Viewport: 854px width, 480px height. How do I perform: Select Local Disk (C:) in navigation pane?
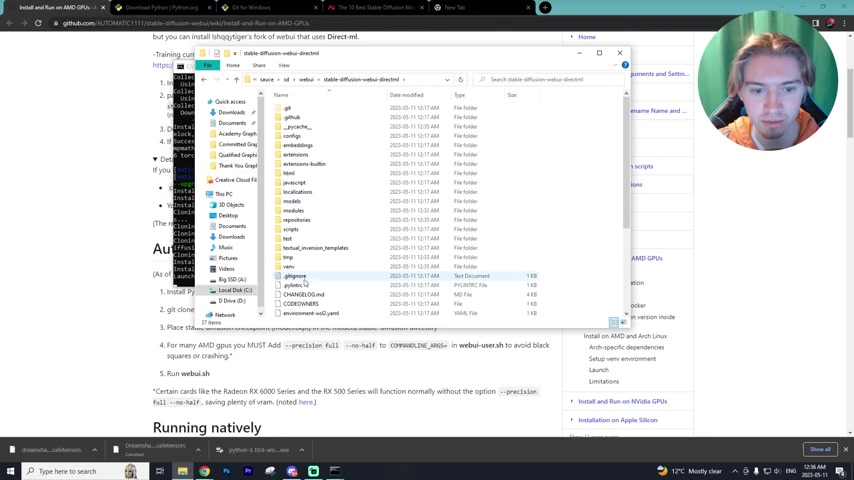[235, 290]
